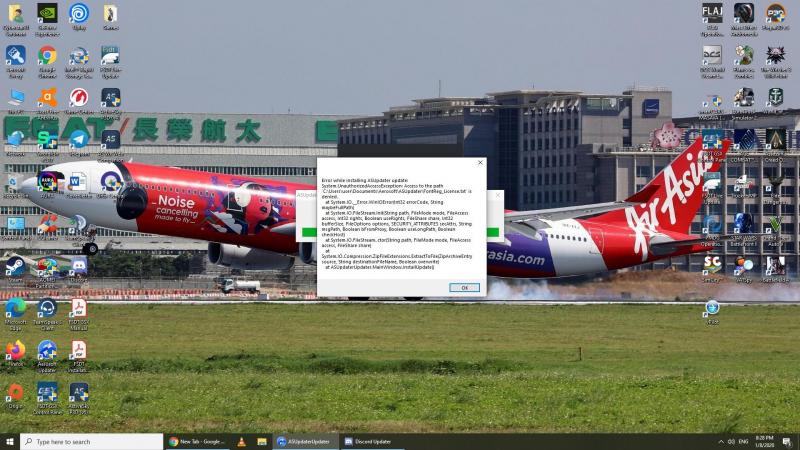This screenshot has width=800, height=450.
Task: Open the Aerosoft Updater desktop icon
Action: click(x=47, y=356)
